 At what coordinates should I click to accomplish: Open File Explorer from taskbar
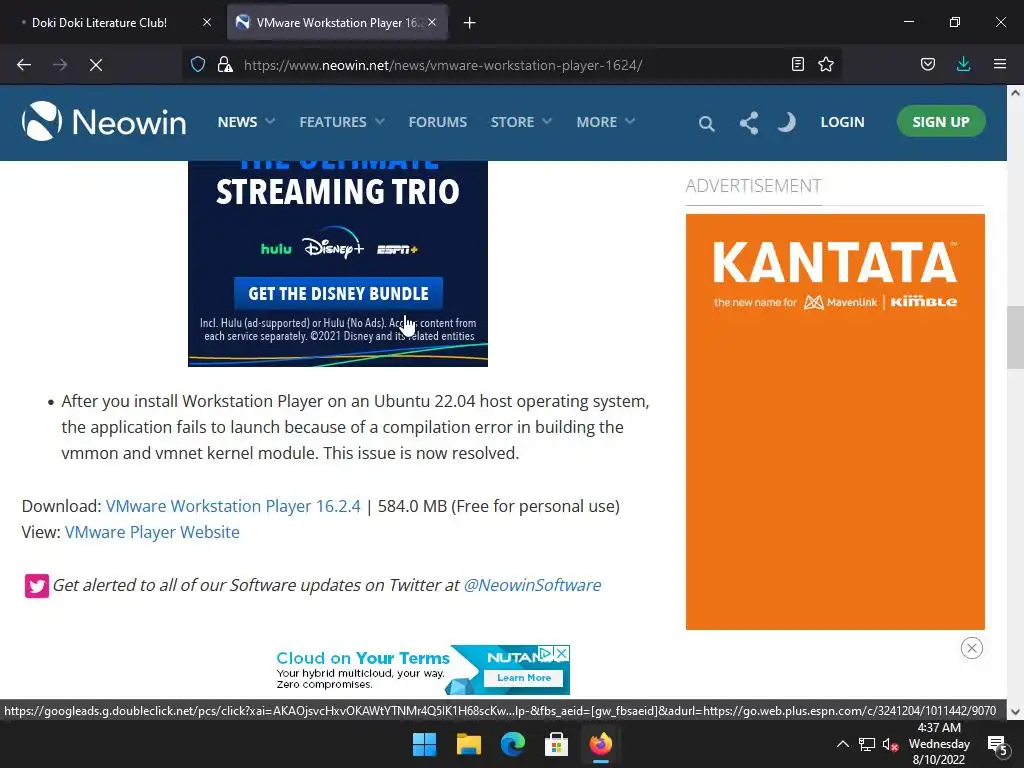coord(468,744)
